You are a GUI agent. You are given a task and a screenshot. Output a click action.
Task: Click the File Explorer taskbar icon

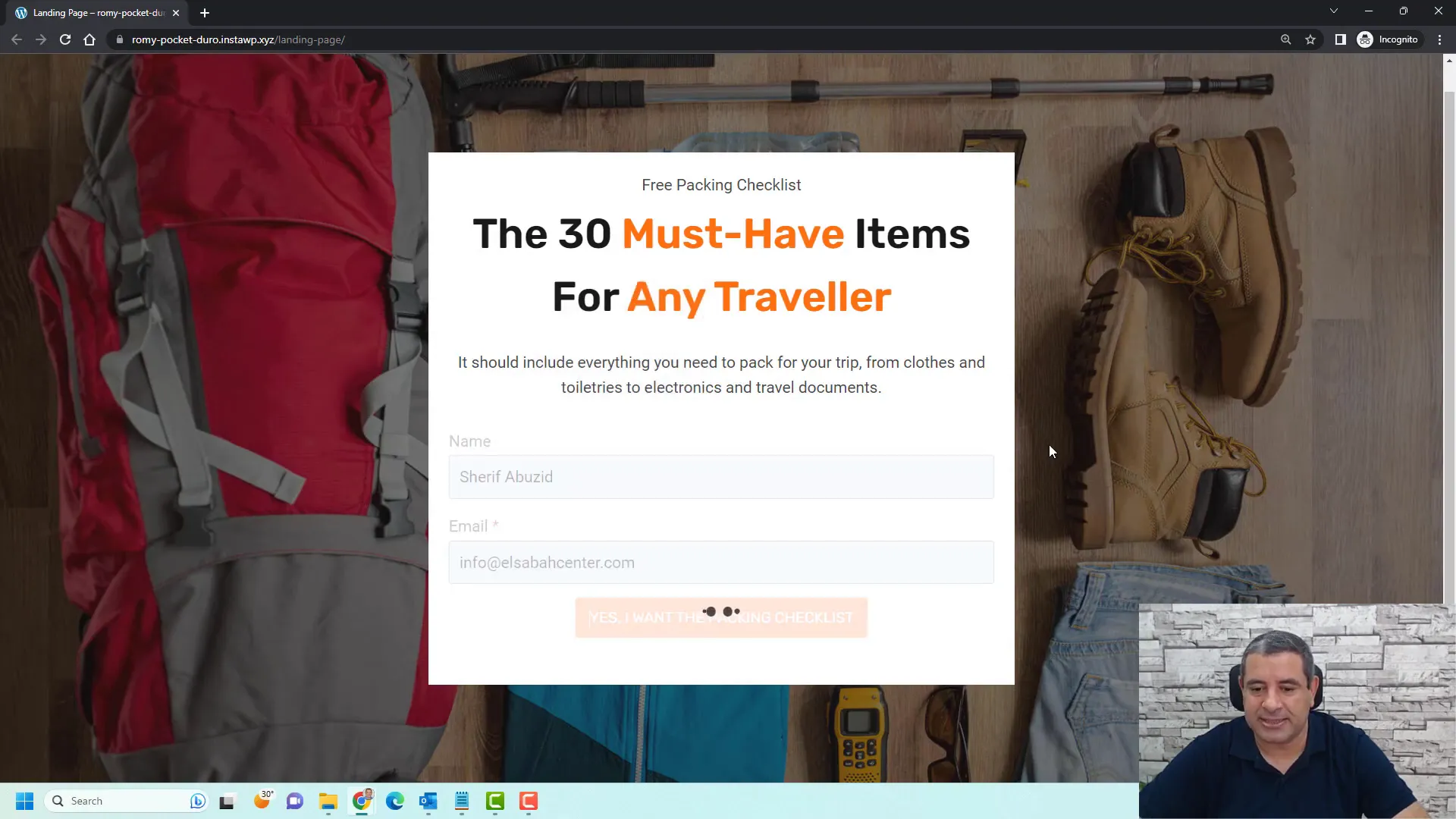[329, 800]
